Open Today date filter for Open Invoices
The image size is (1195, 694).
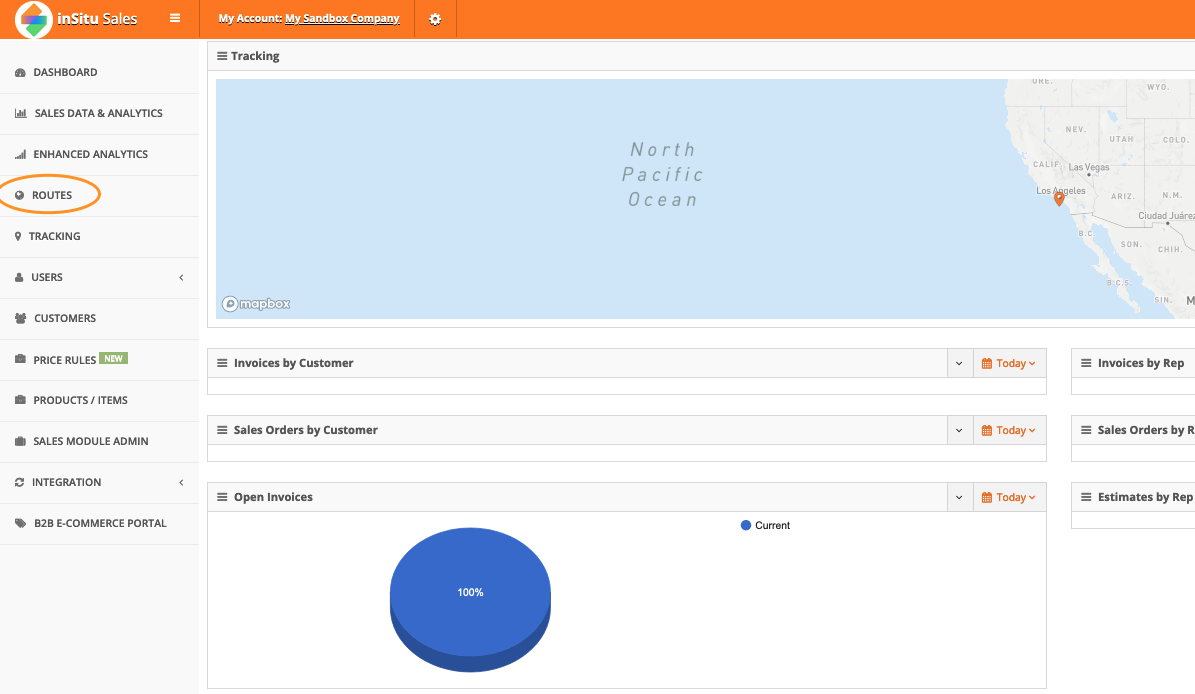(x=1009, y=497)
